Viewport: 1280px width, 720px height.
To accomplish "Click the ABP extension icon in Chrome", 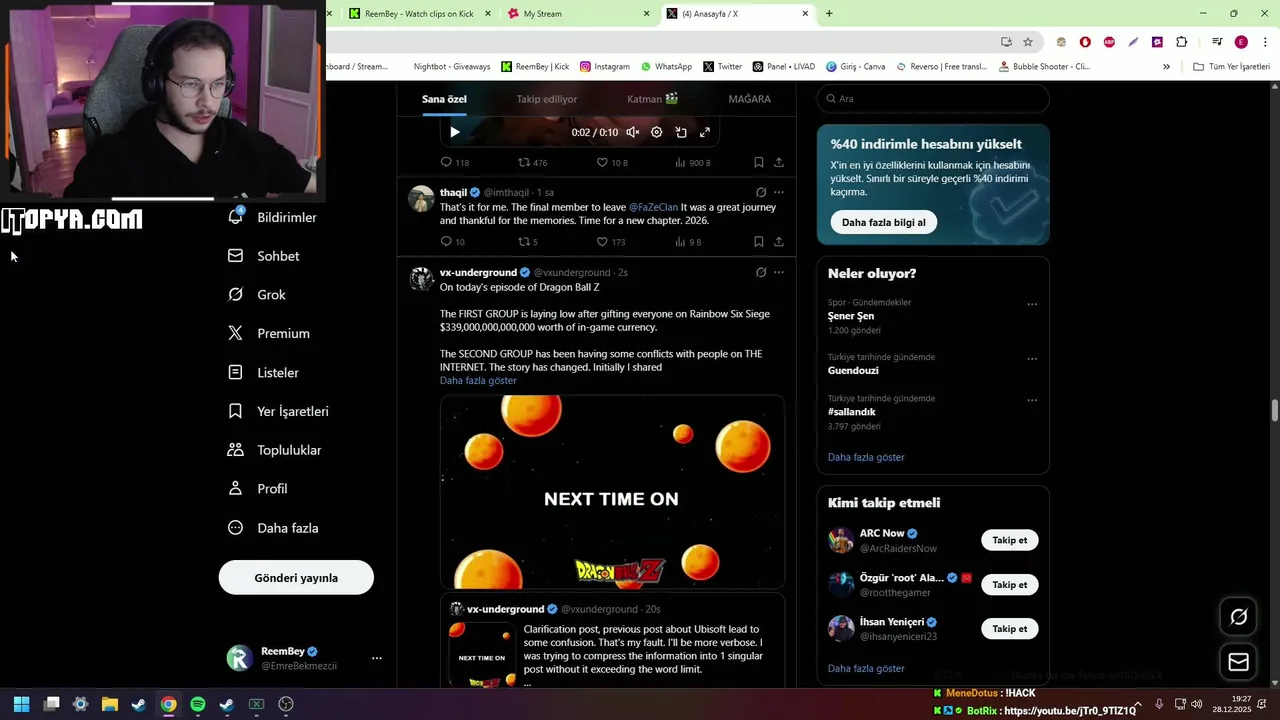I will tap(1109, 42).
